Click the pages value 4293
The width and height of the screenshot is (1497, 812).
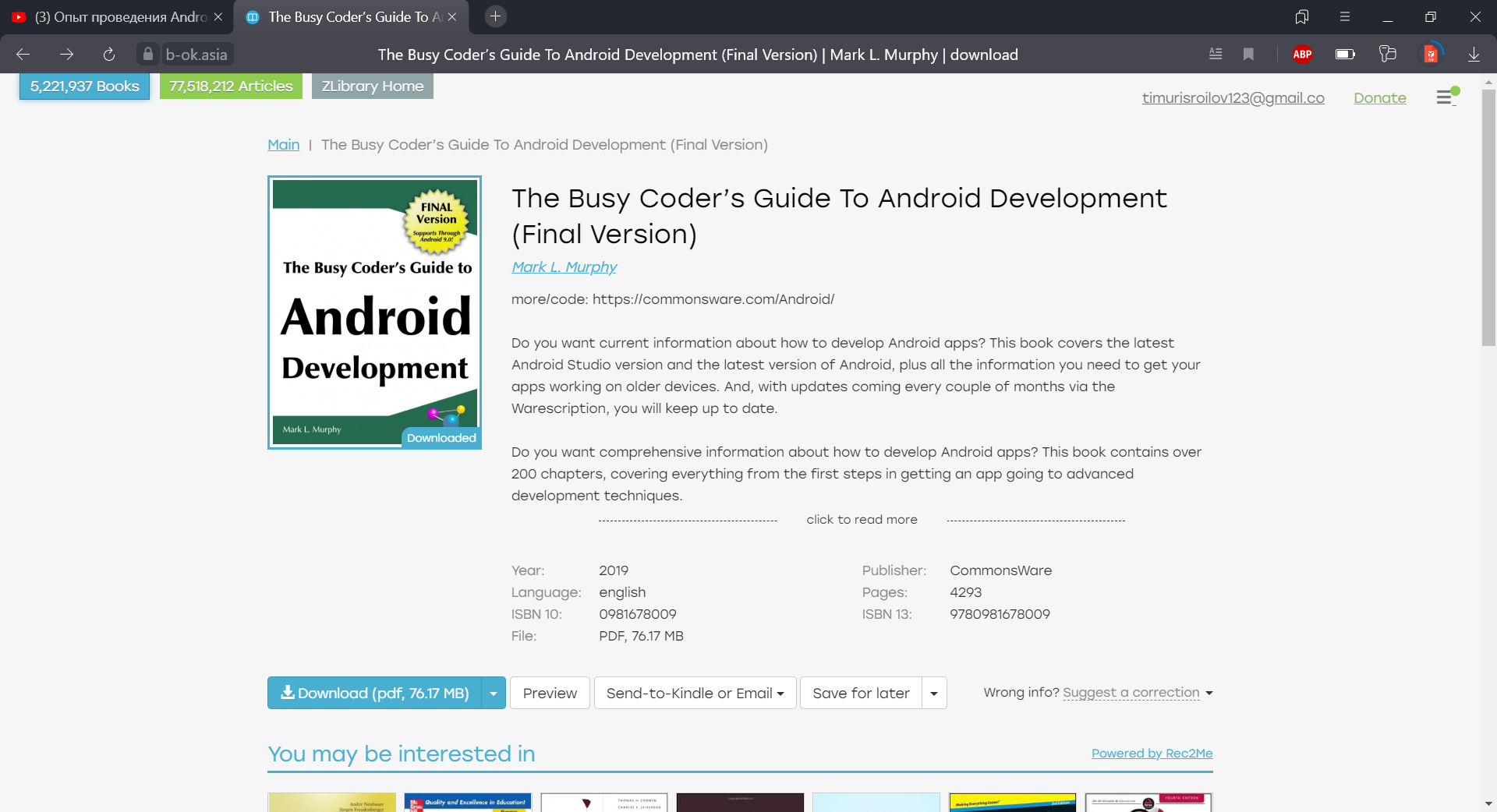click(965, 592)
